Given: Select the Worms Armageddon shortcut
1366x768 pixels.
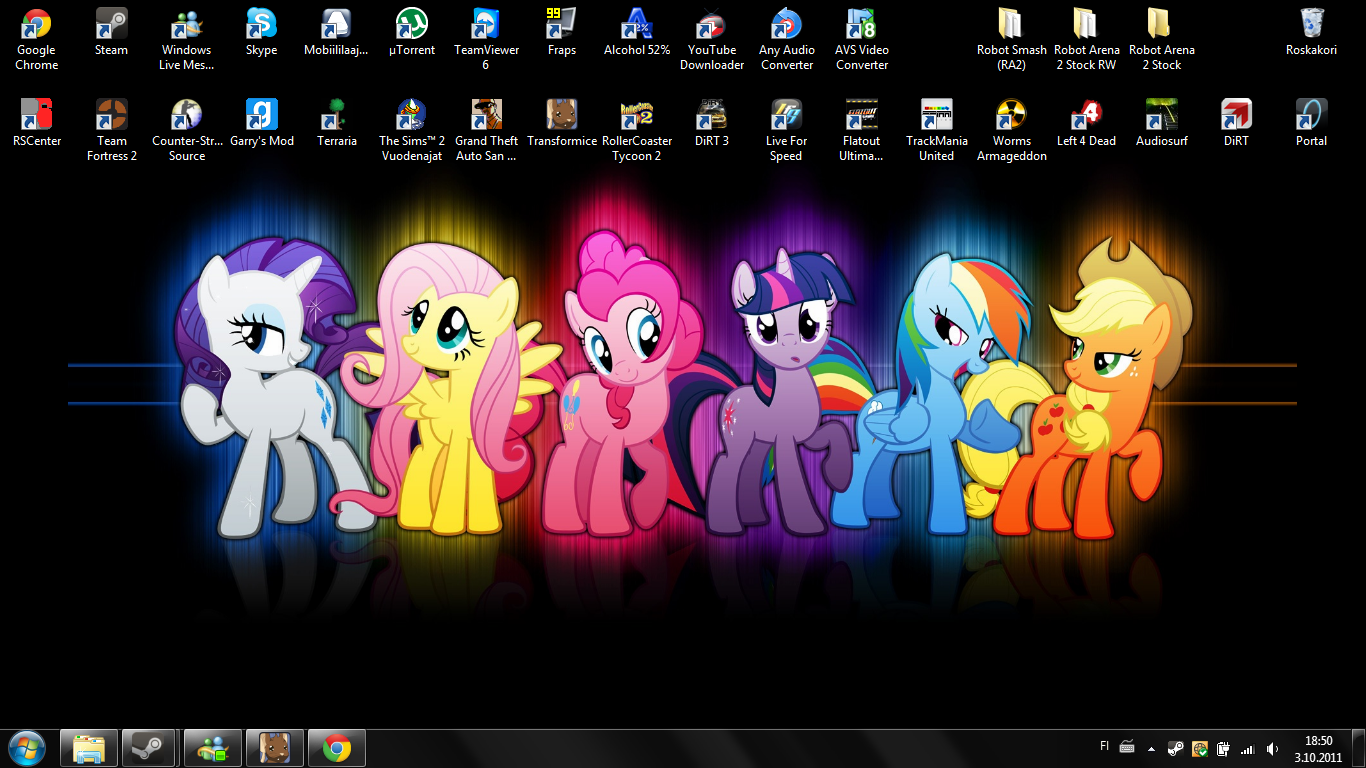Looking at the screenshot, I should click(x=1012, y=131).
